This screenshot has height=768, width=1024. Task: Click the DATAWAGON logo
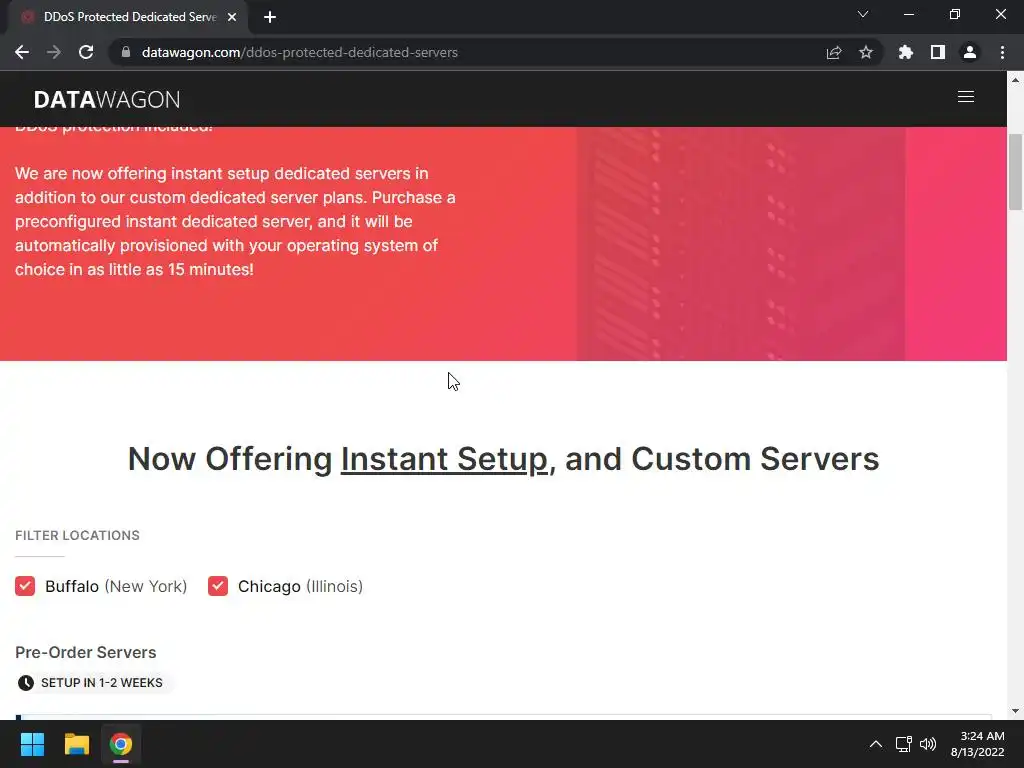[106, 99]
